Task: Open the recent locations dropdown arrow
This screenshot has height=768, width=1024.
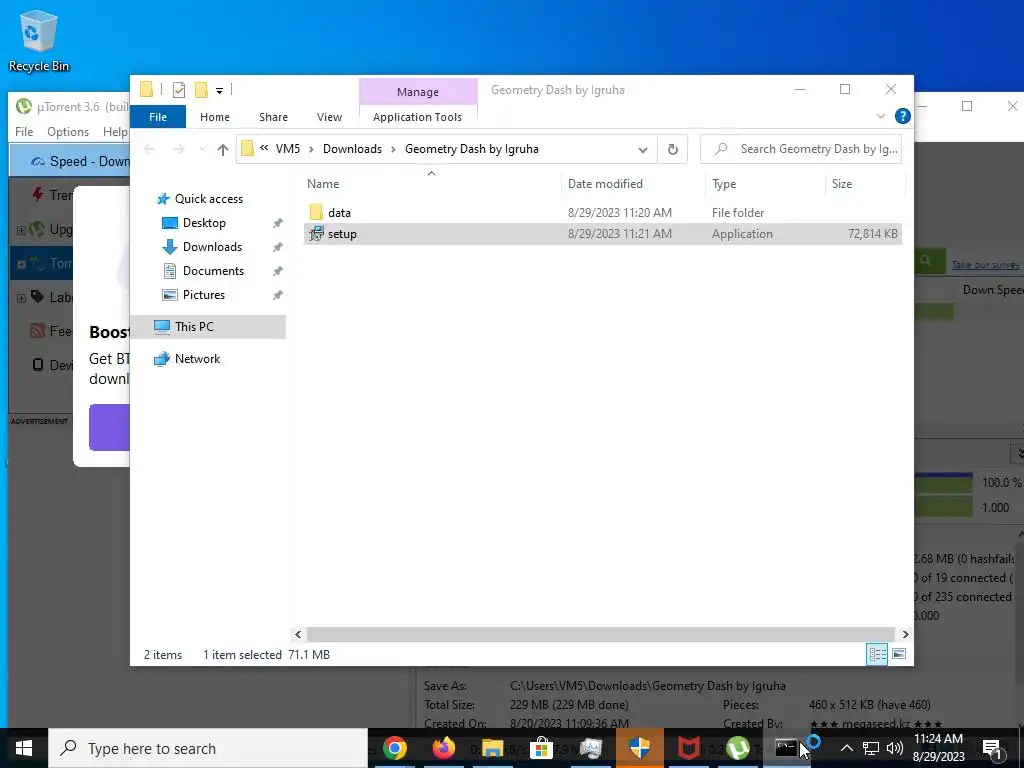Action: click(x=202, y=150)
